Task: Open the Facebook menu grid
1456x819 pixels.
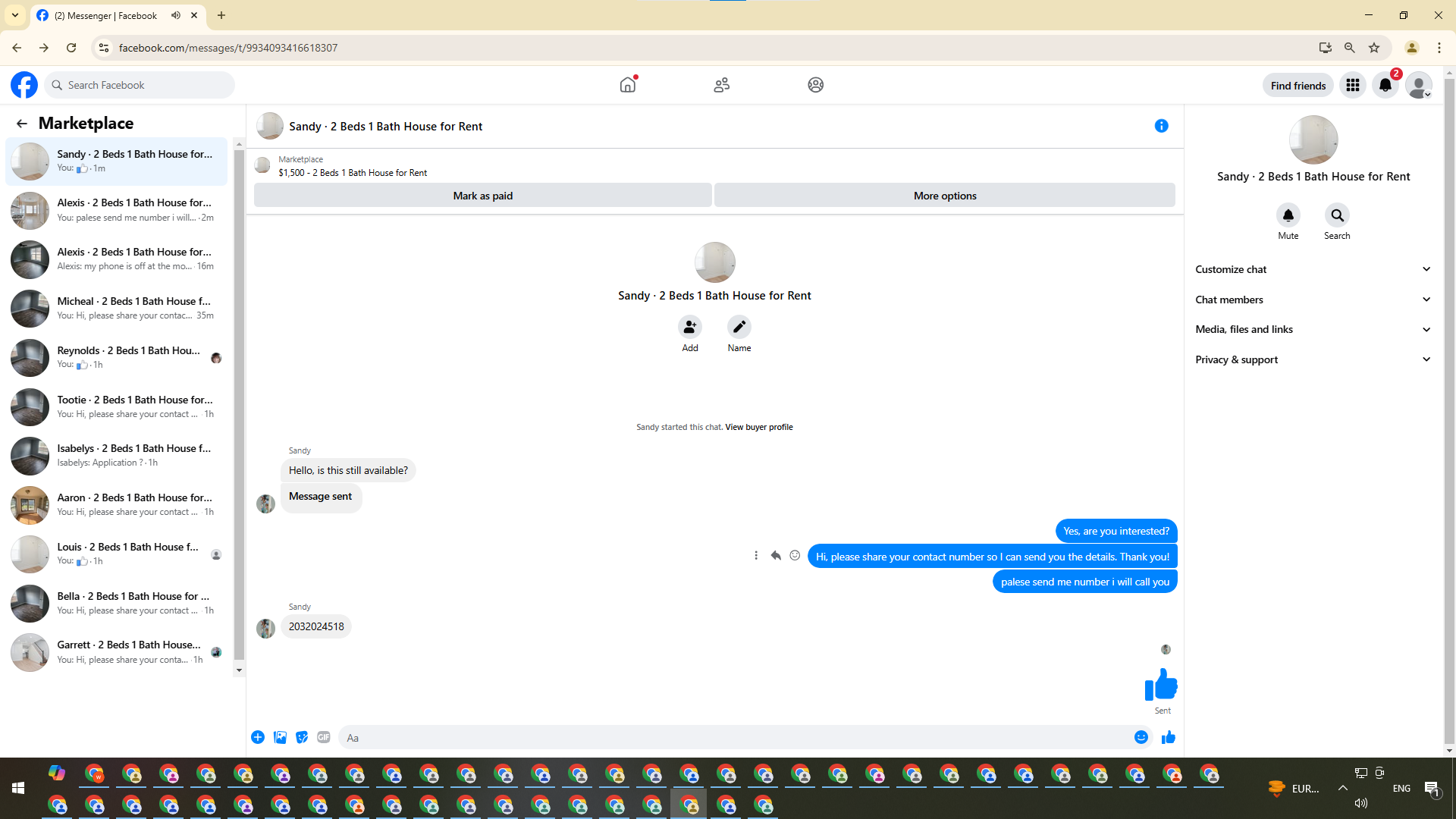Action: click(x=1352, y=85)
